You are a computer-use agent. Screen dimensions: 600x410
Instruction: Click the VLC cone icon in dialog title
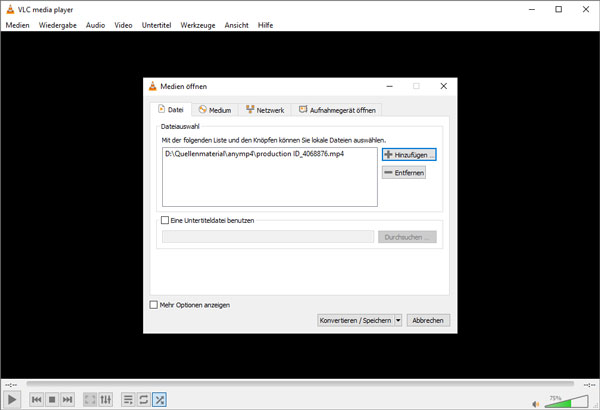pos(153,86)
